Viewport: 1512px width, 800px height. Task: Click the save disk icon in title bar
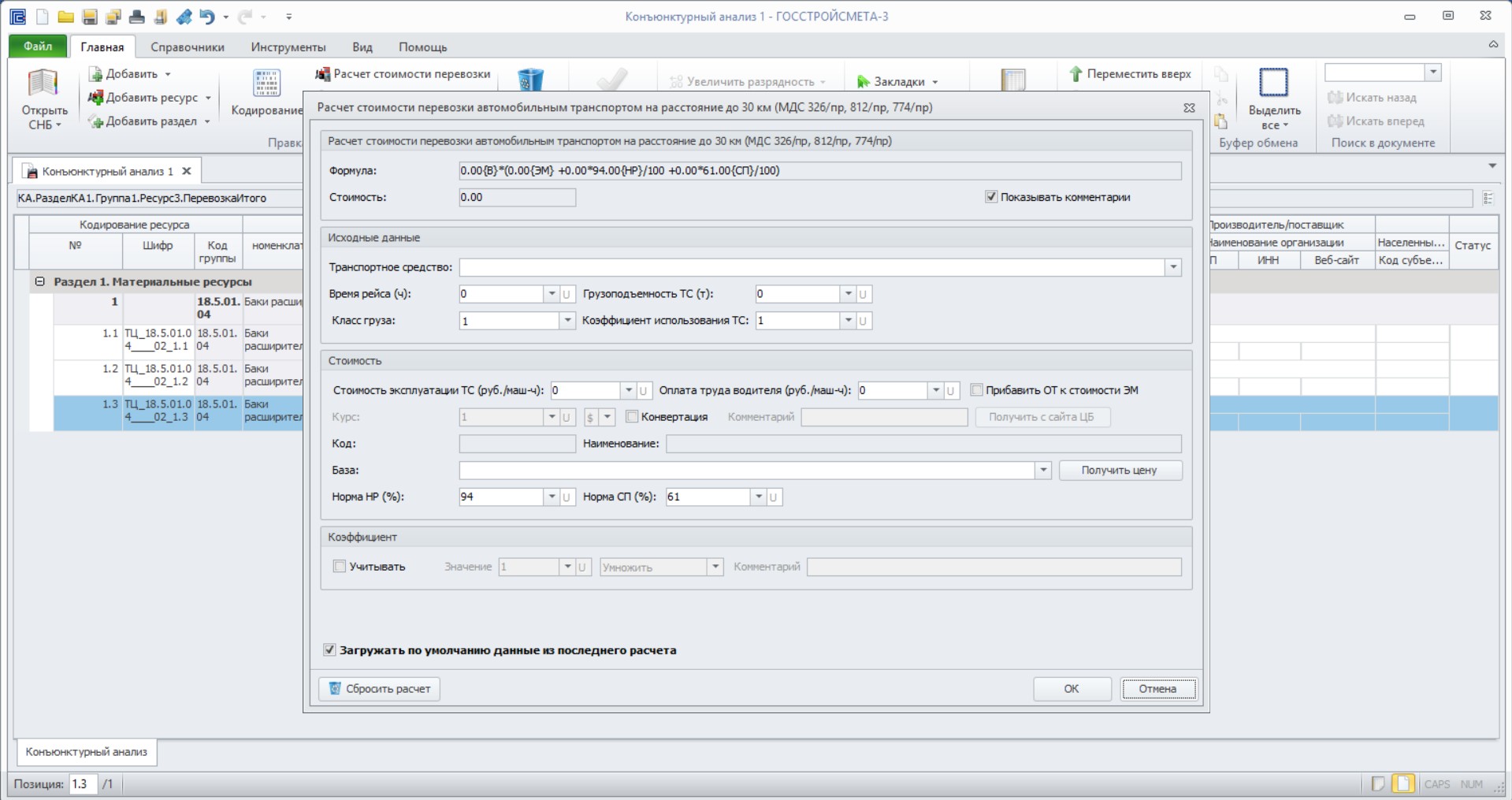coord(90,16)
